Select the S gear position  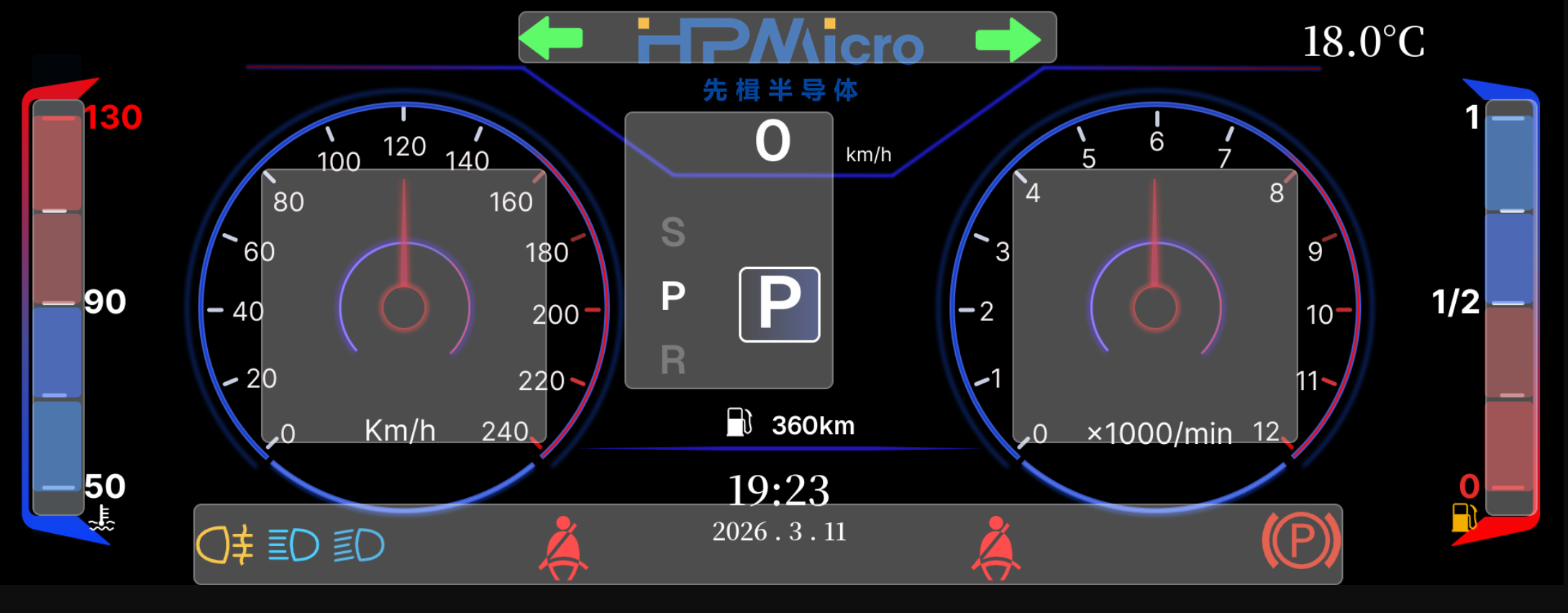pyautogui.click(x=673, y=232)
